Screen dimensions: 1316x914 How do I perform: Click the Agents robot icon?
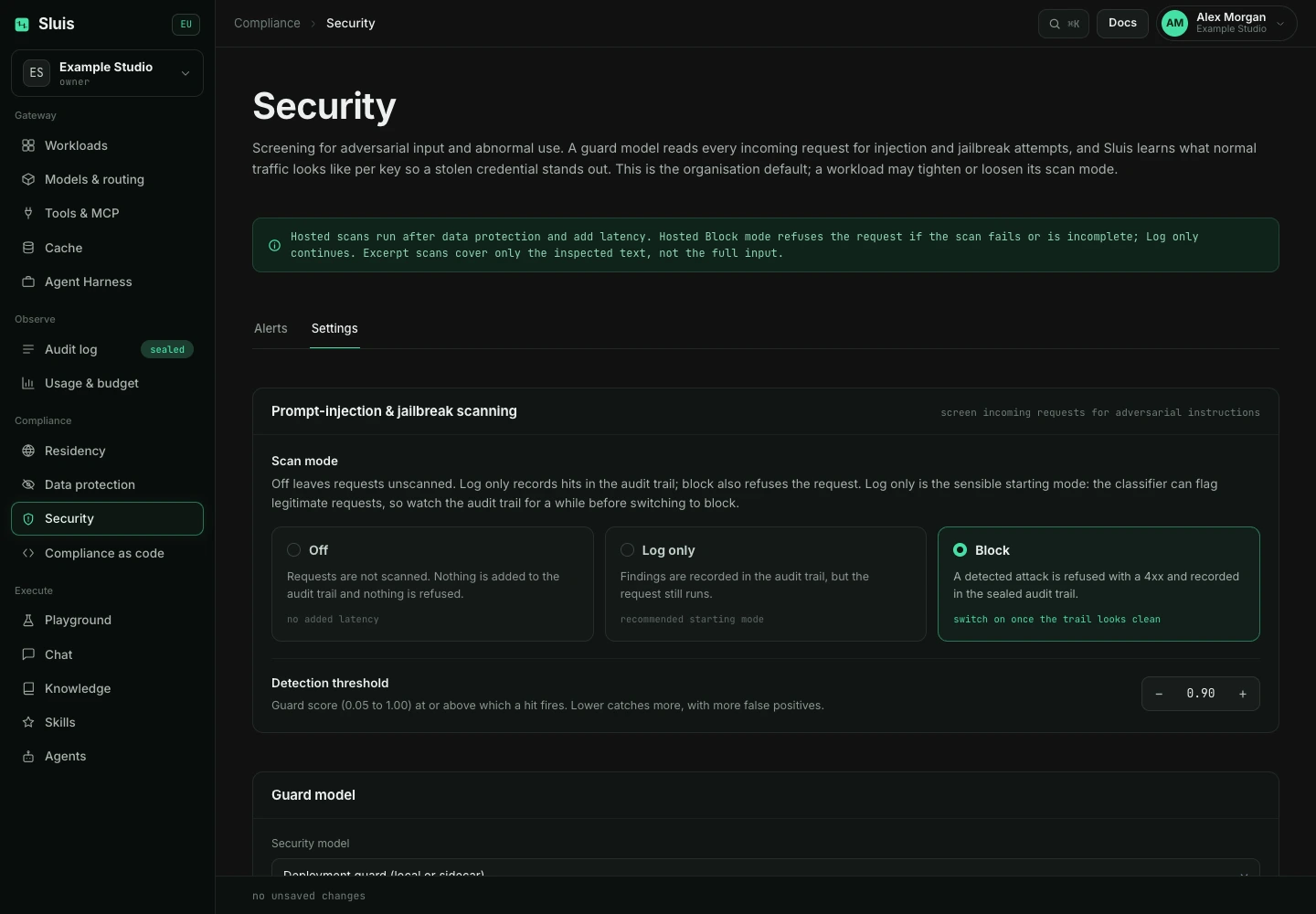28,756
